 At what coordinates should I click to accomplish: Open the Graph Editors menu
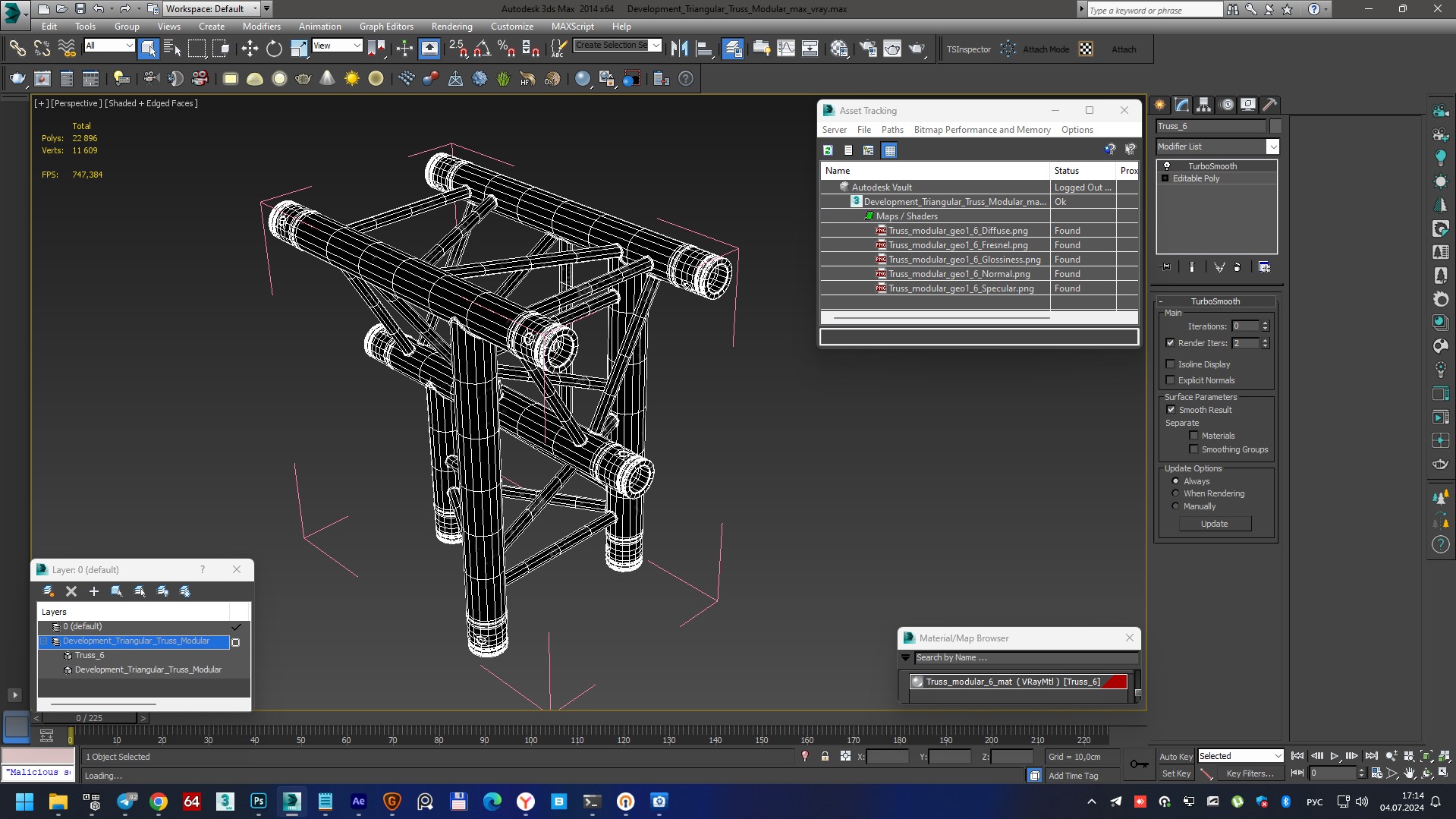(386, 26)
